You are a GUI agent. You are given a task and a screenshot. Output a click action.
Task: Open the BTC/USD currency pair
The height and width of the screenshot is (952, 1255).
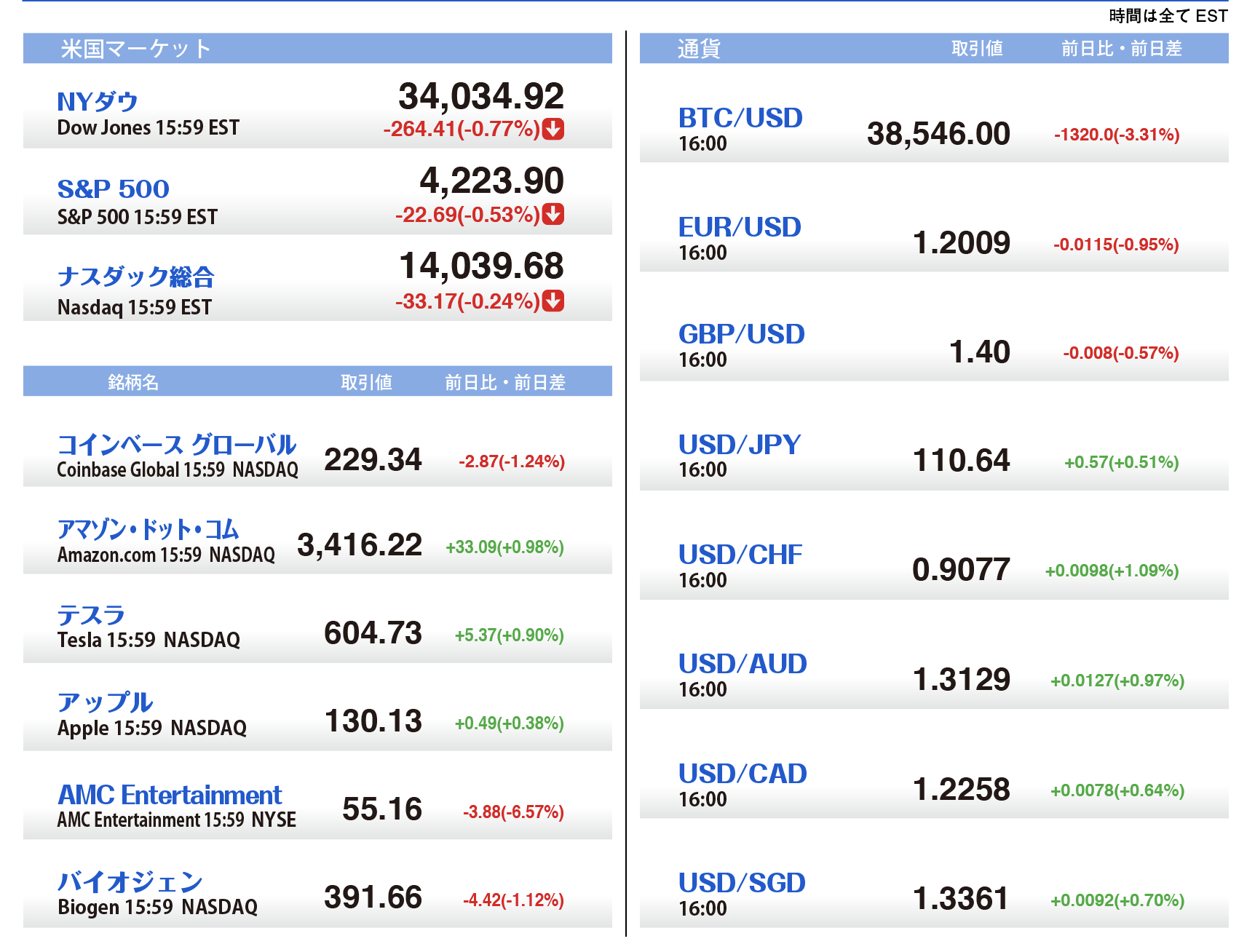(740, 118)
